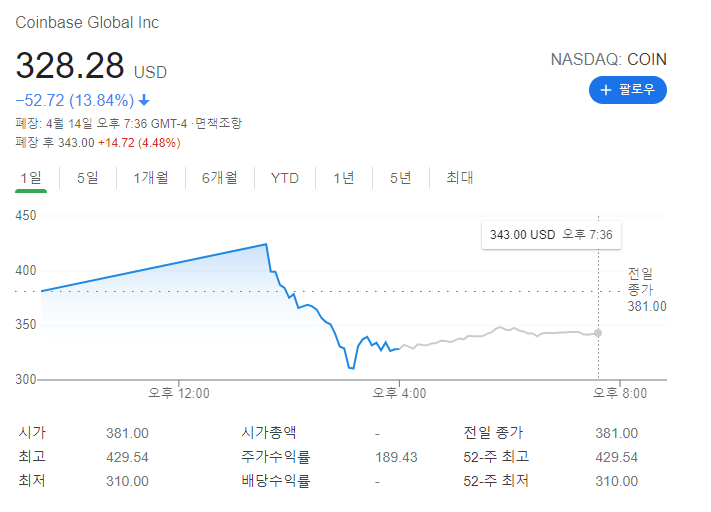
Task: Select the 1일 tab
Action: tap(31, 178)
